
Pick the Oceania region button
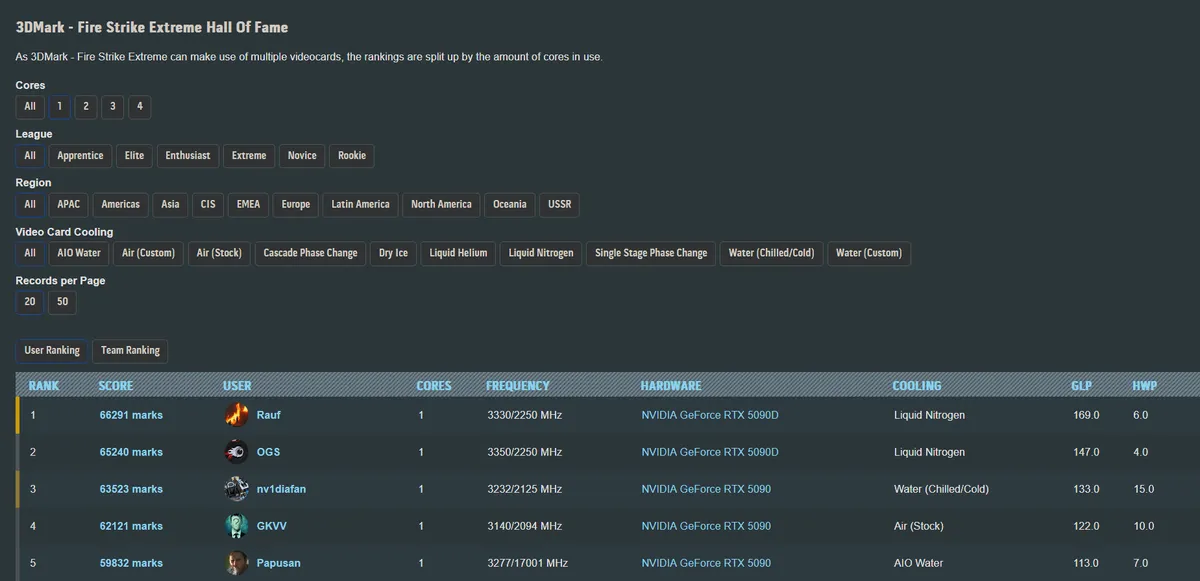[509, 204]
